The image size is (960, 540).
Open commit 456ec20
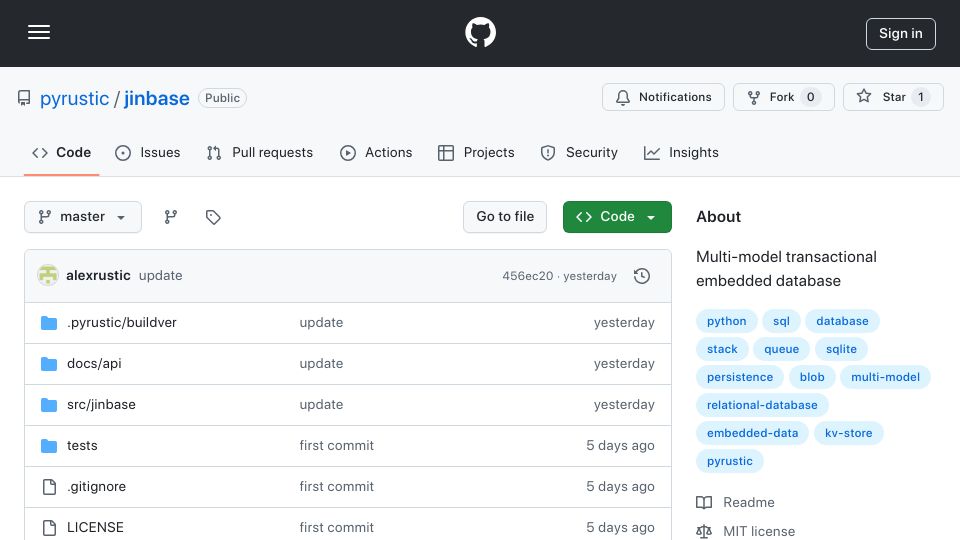(x=528, y=276)
